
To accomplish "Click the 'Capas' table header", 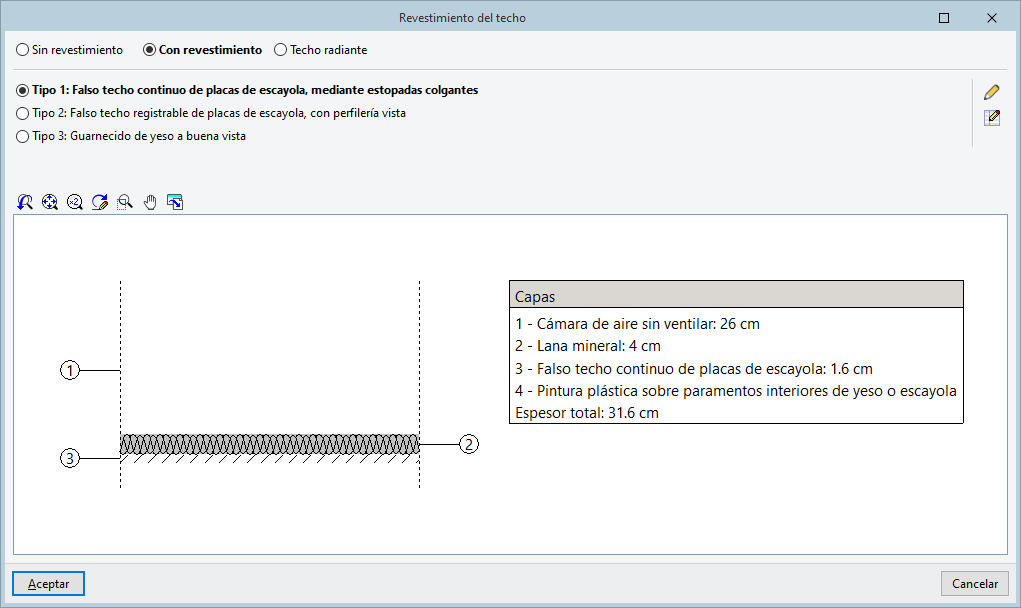I will tap(736, 297).
